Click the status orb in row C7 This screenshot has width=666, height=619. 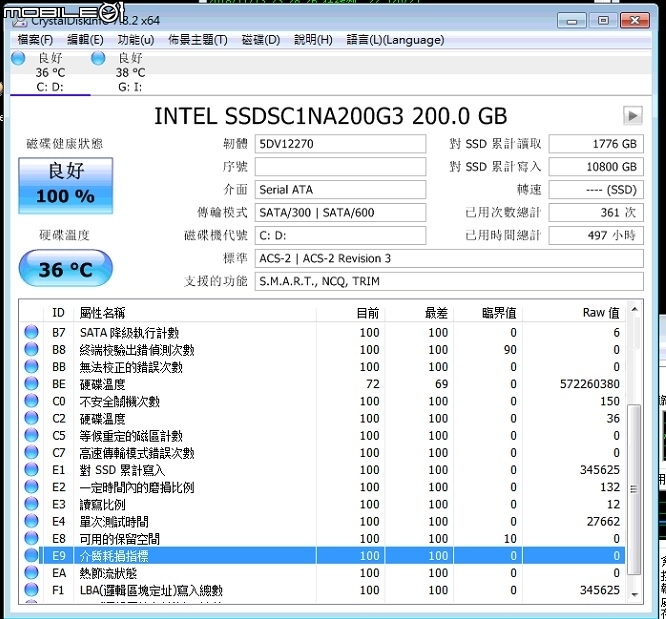click(31, 452)
